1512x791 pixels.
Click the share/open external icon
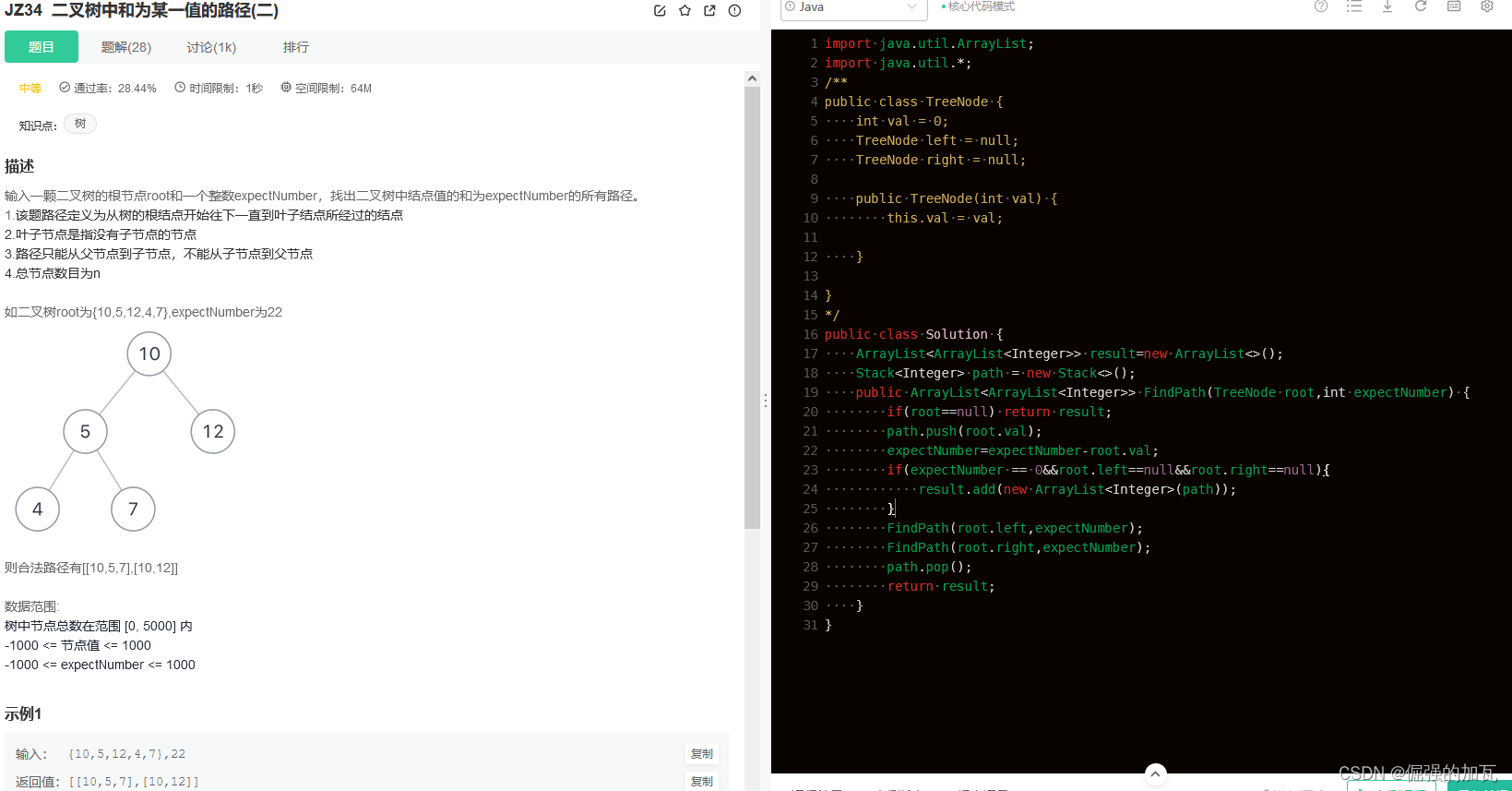(709, 11)
